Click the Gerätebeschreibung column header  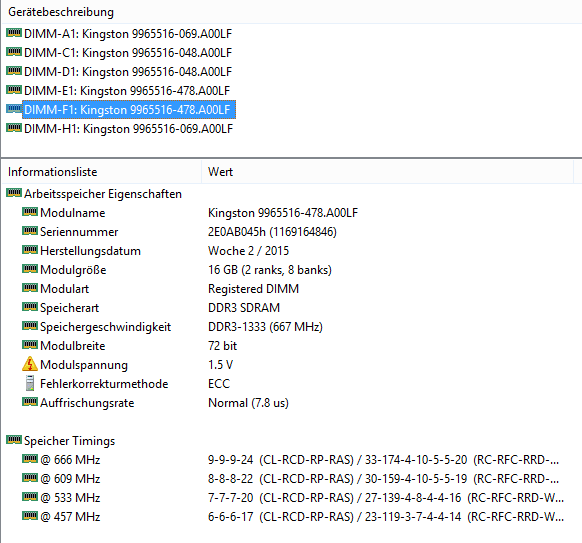[61, 12]
